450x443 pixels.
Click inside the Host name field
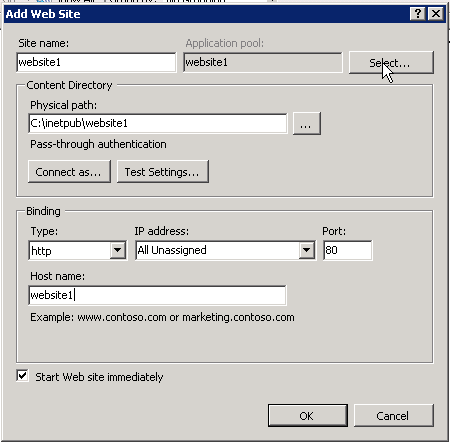[x=157, y=295]
